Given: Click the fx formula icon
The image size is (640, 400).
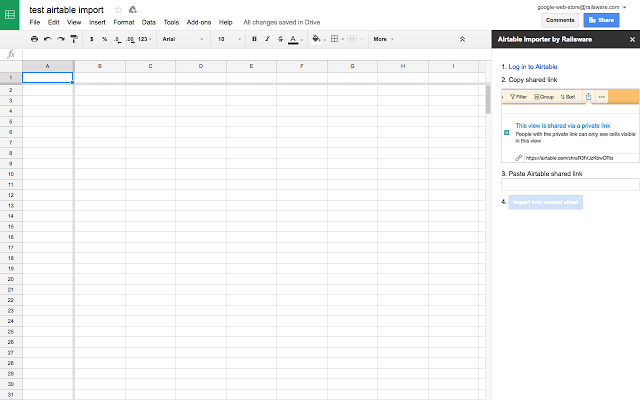Looking at the screenshot, I should tap(11, 54).
